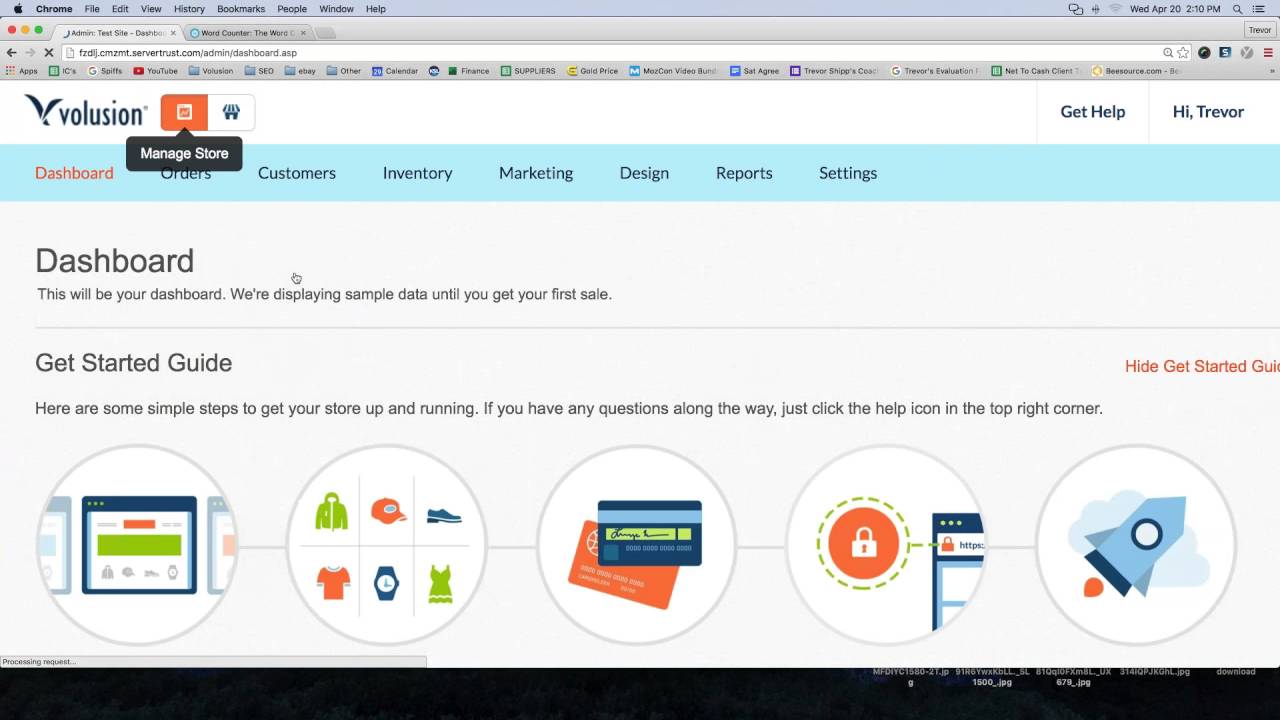Open the SUPPLIERS bookmark
Viewport: 1280px width, 720px height.
pos(528,71)
